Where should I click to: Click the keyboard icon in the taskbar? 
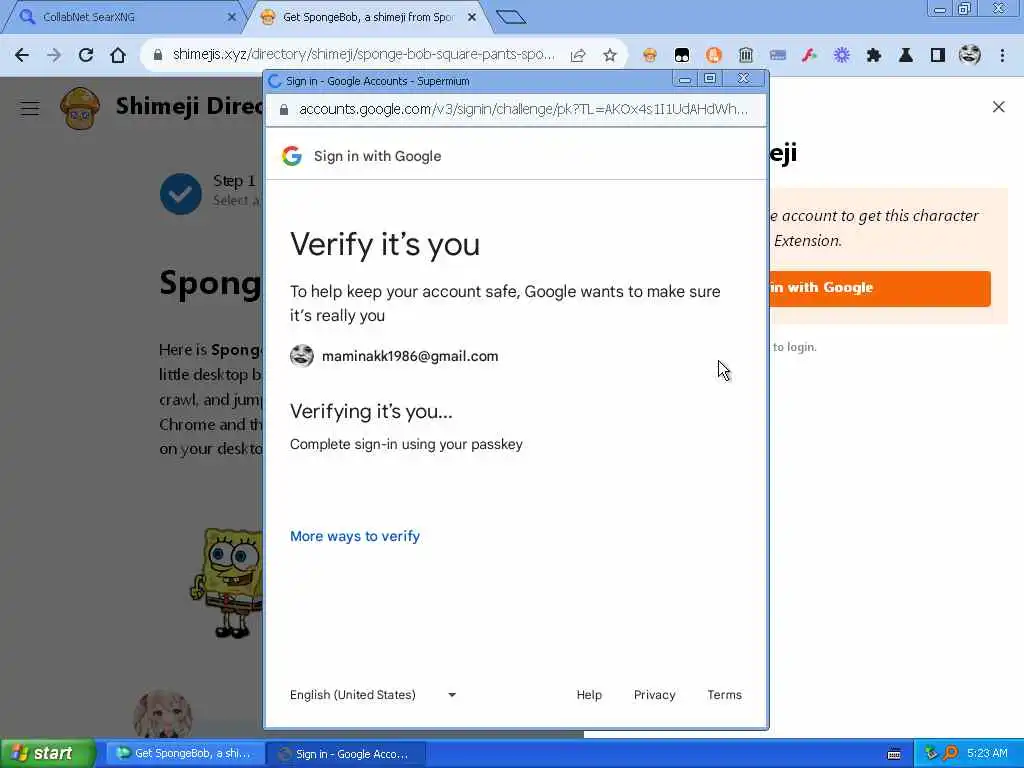894,754
